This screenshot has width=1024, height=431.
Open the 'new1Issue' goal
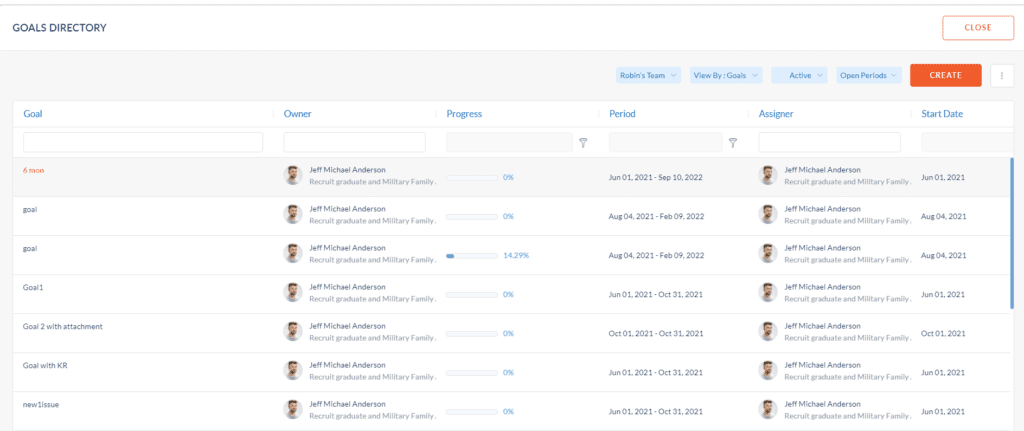[x=41, y=405]
